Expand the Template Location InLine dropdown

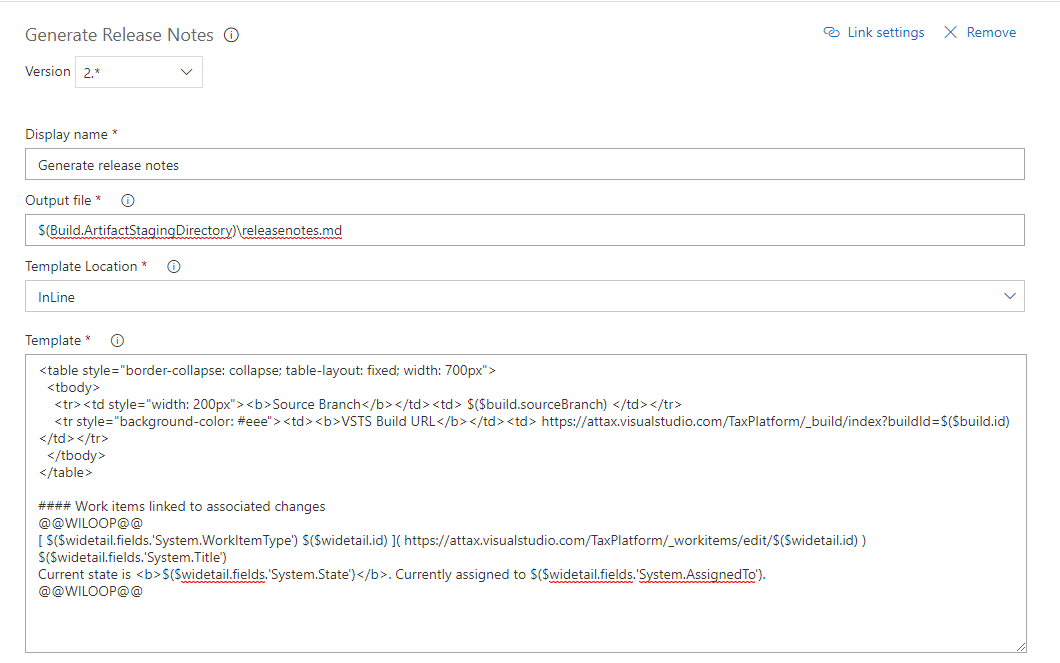point(525,297)
